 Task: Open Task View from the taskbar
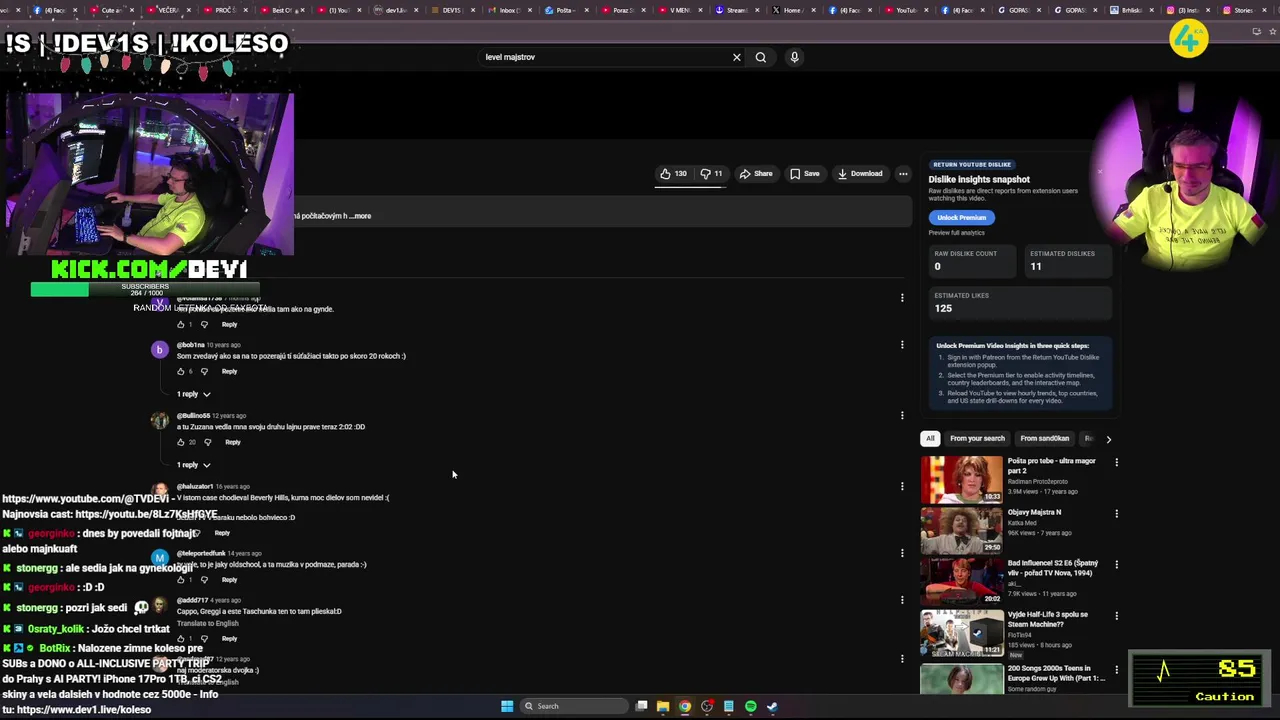(641, 706)
